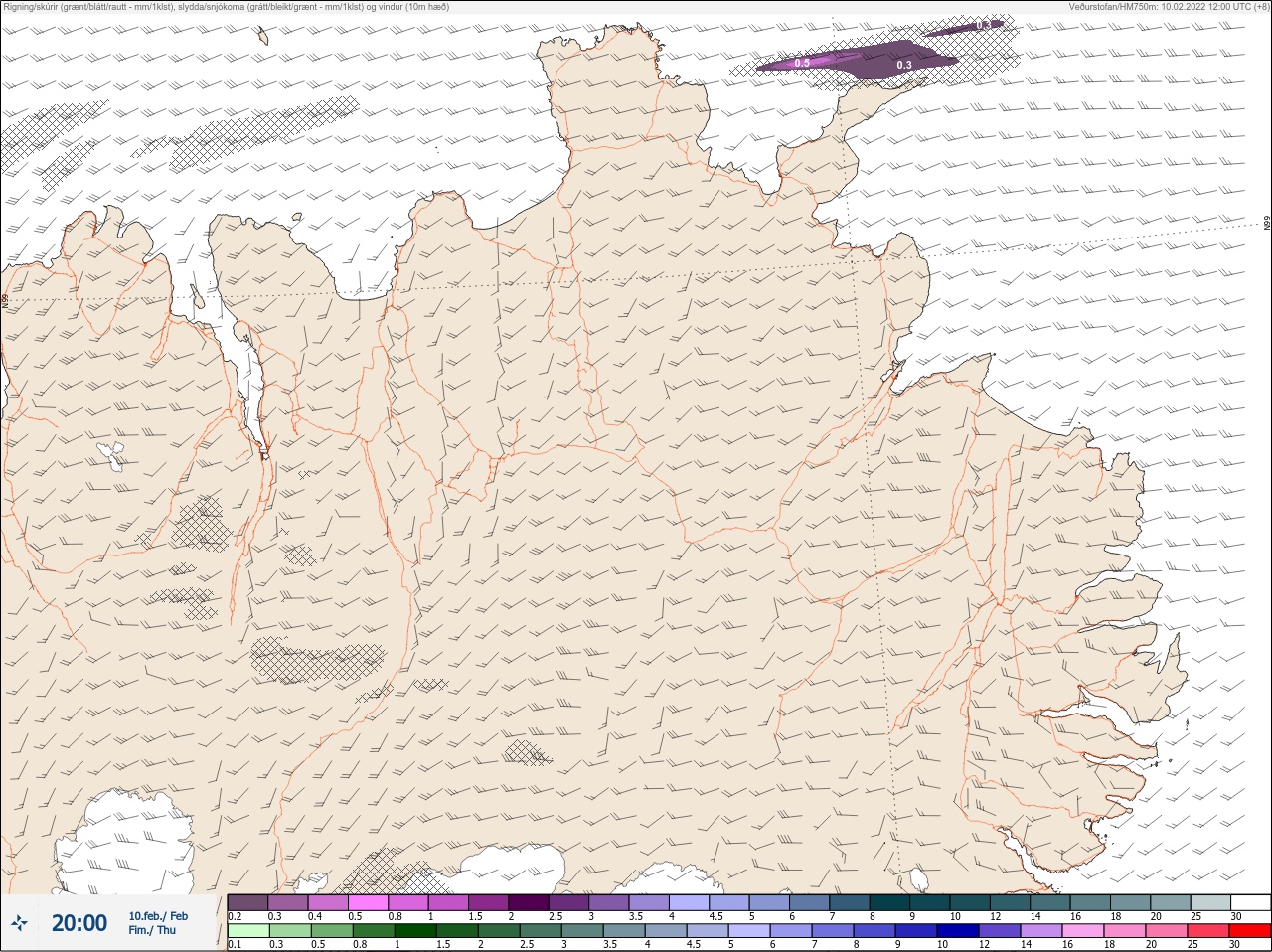Click the dark green swatch between 1 and 1.5, lower legend
The width and height of the screenshot is (1272, 952).
click(415, 931)
